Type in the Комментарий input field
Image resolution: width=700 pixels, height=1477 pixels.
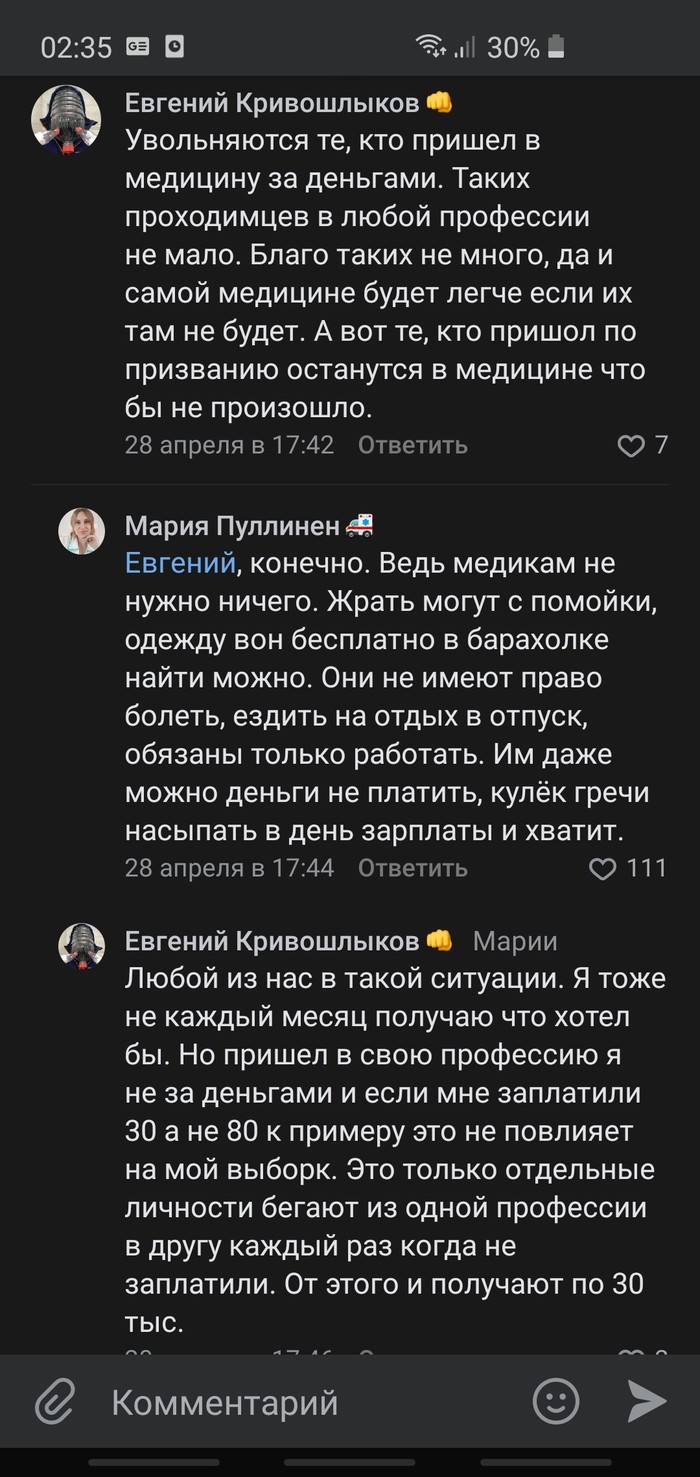[300, 1402]
